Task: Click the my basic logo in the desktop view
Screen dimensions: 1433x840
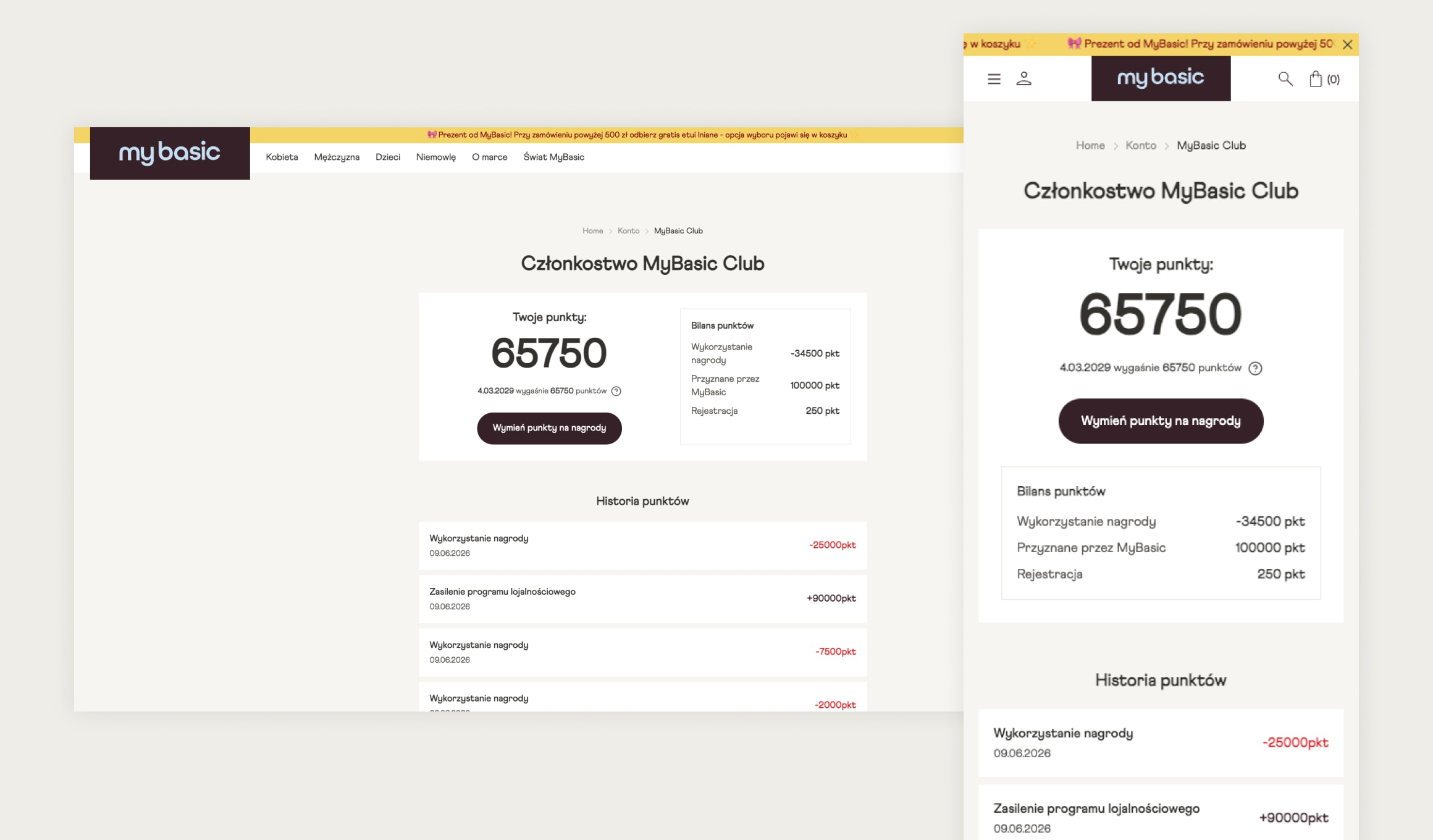Action: [x=170, y=153]
